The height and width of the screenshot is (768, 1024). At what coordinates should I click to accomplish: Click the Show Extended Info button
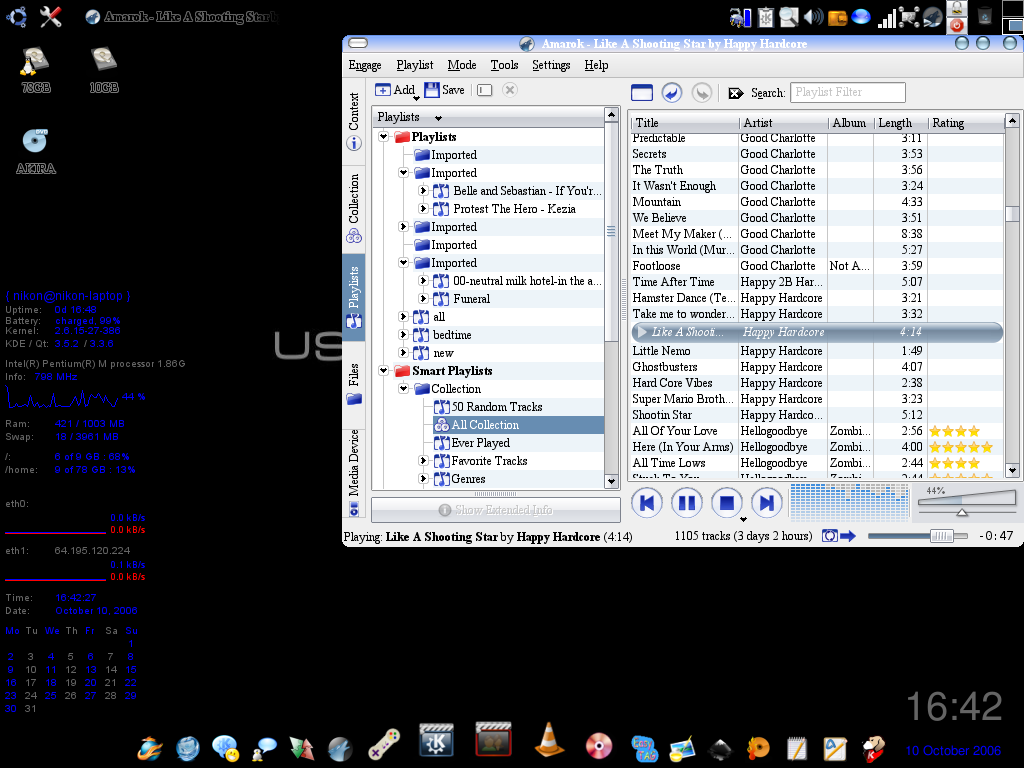[496, 510]
